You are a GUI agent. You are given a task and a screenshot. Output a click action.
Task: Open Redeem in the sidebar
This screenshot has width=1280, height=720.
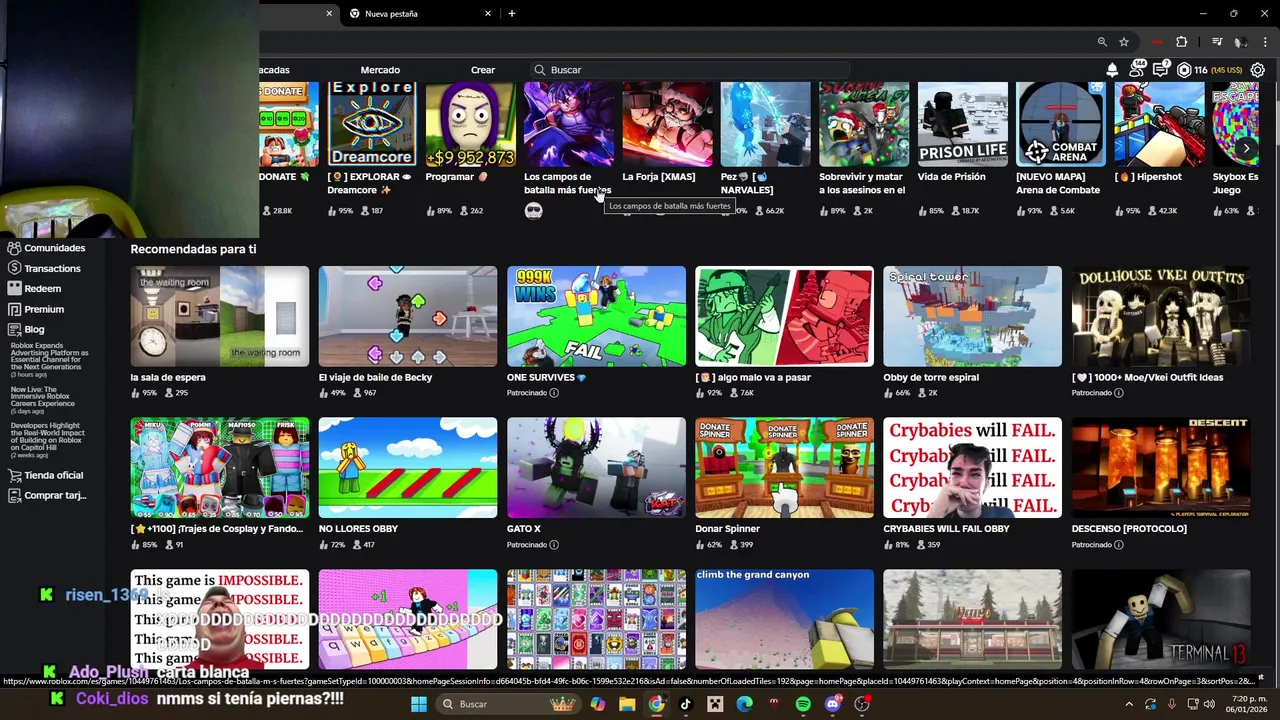coord(34,288)
